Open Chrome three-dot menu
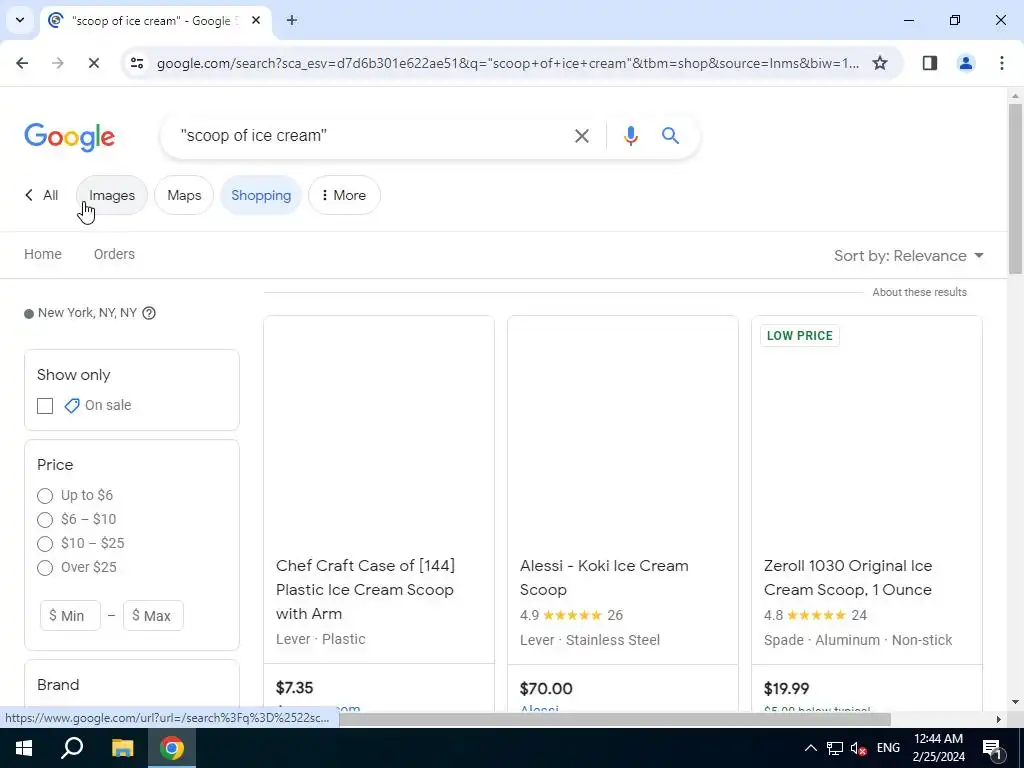Screen dimensions: 1024x768 tap(1002, 63)
